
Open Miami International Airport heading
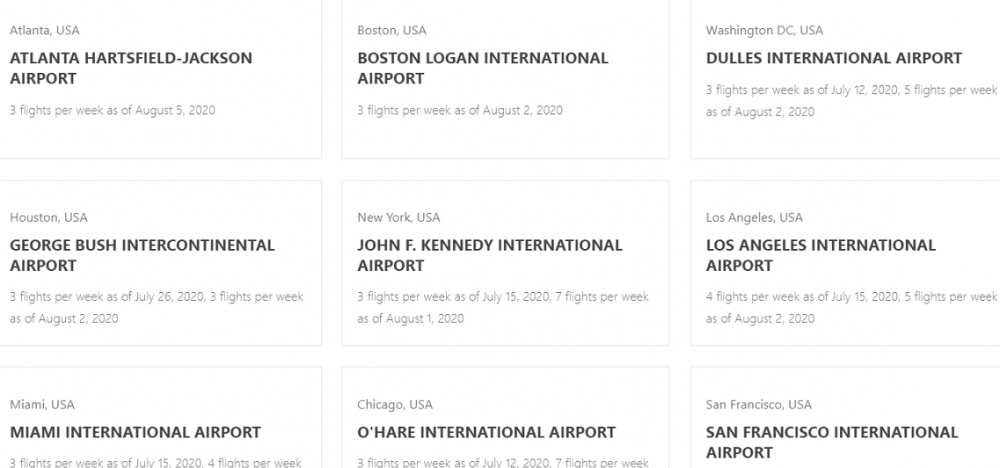(x=135, y=433)
